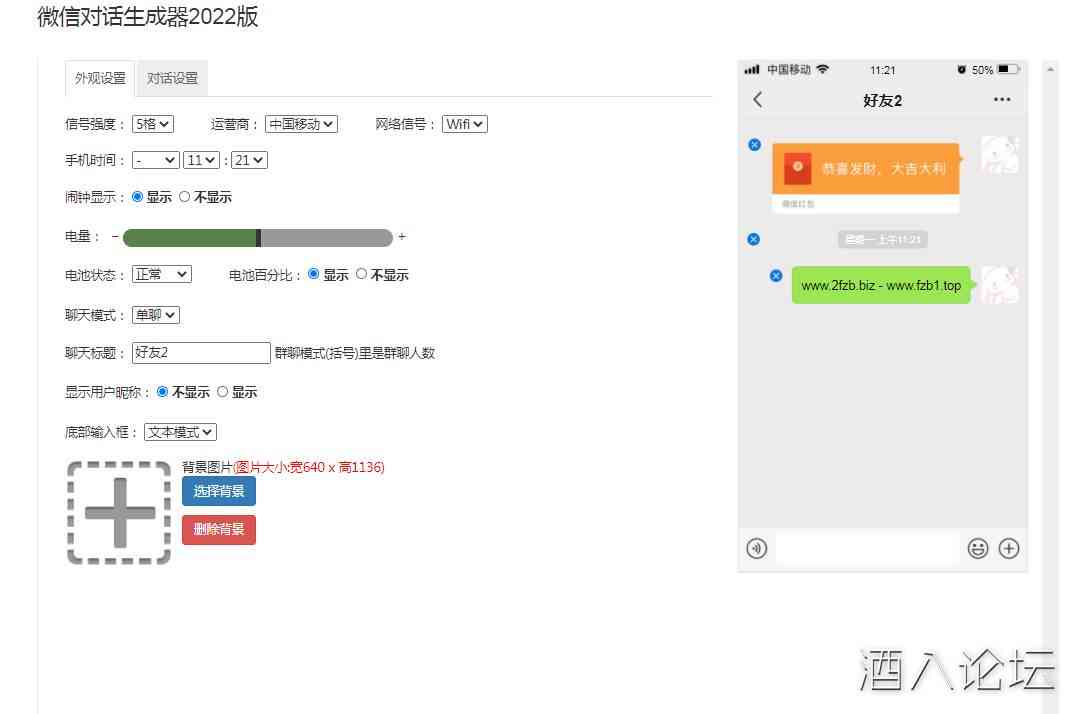The image size is (1087, 714).
Task: Open the 信号强度 dropdown showing 5格
Action: [x=153, y=124]
